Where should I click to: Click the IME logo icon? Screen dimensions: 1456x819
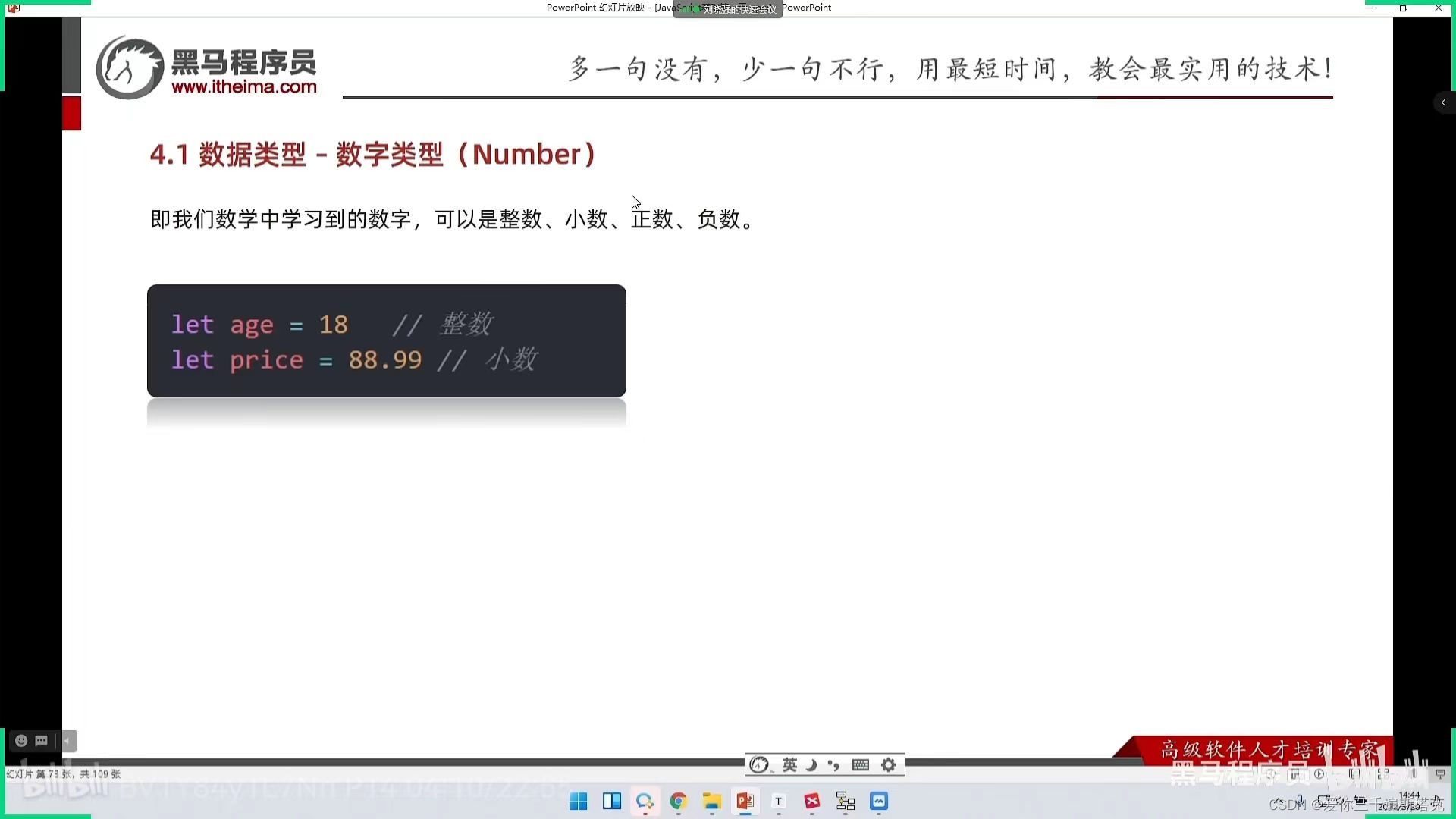pos(759,765)
